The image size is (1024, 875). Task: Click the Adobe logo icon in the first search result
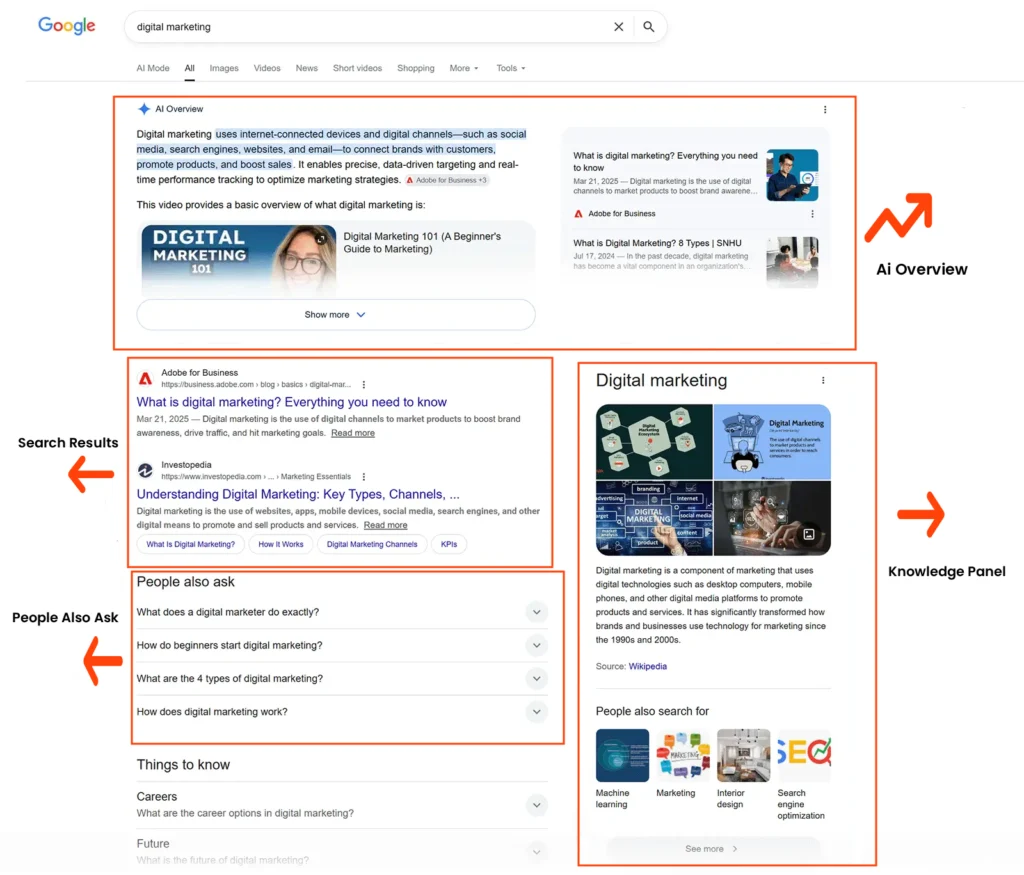pos(146,378)
